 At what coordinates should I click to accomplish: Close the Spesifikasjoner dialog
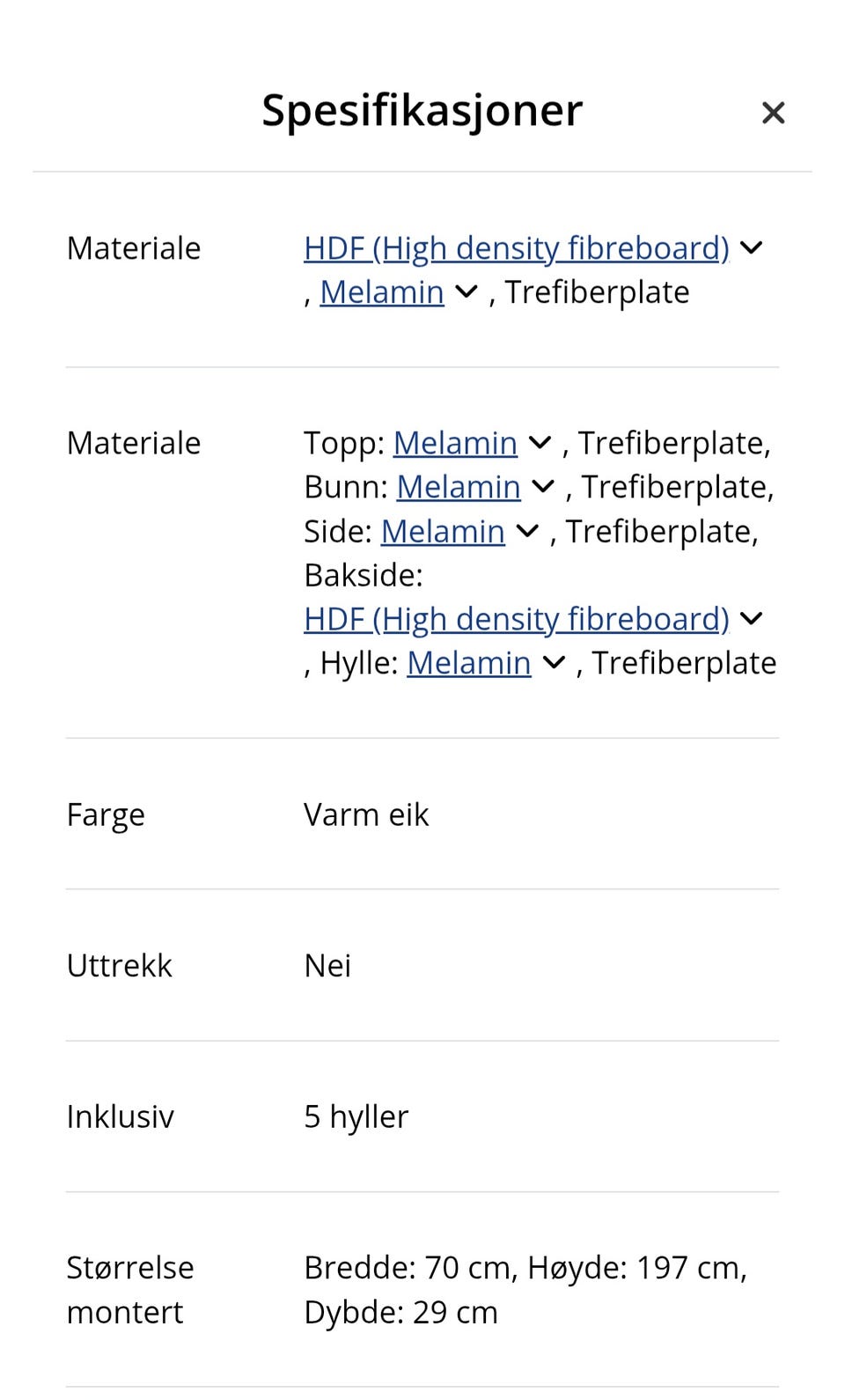tap(773, 113)
